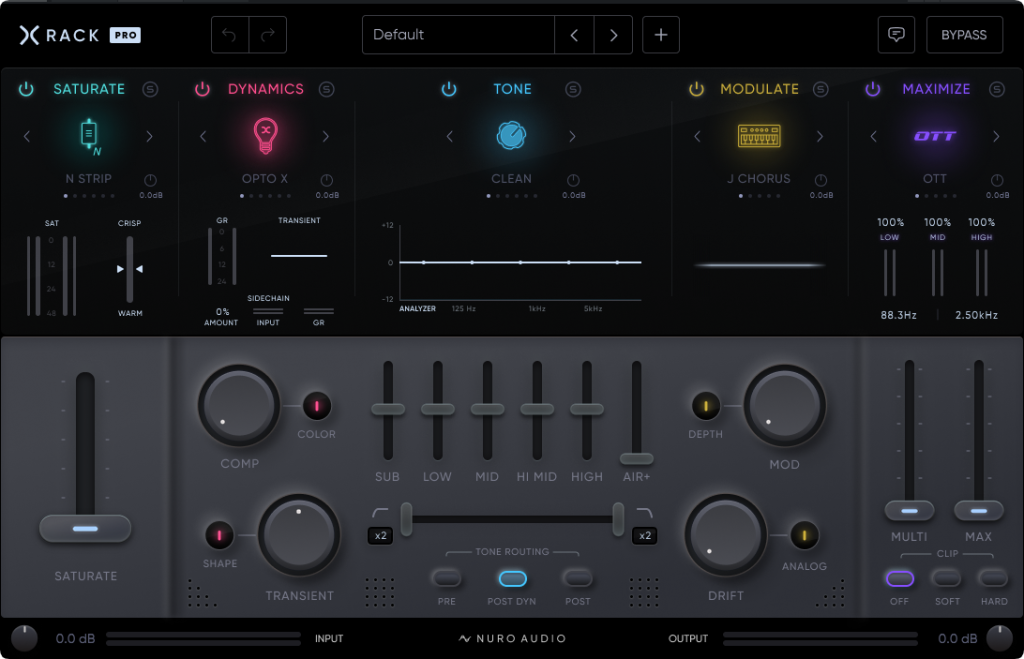Click the BYPASS button
The height and width of the screenshot is (659, 1024).
click(964, 35)
